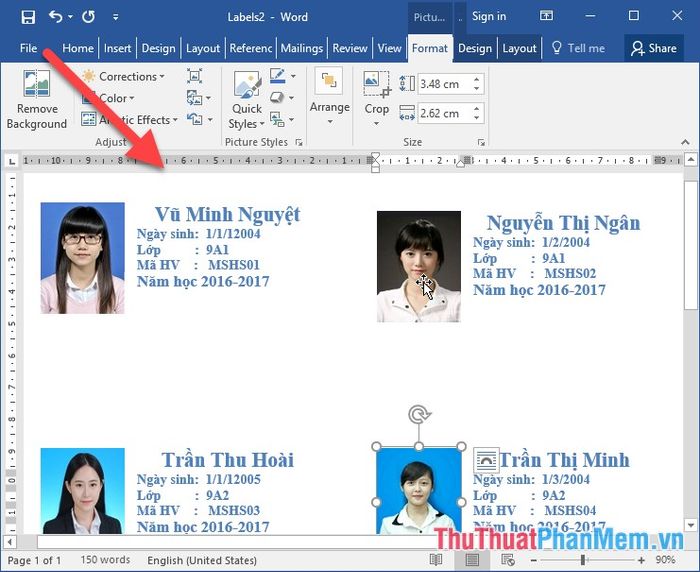This screenshot has width=700, height=572.
Task: Click the Layout Options icon beside selected photo
Action: tap(485, 459)
